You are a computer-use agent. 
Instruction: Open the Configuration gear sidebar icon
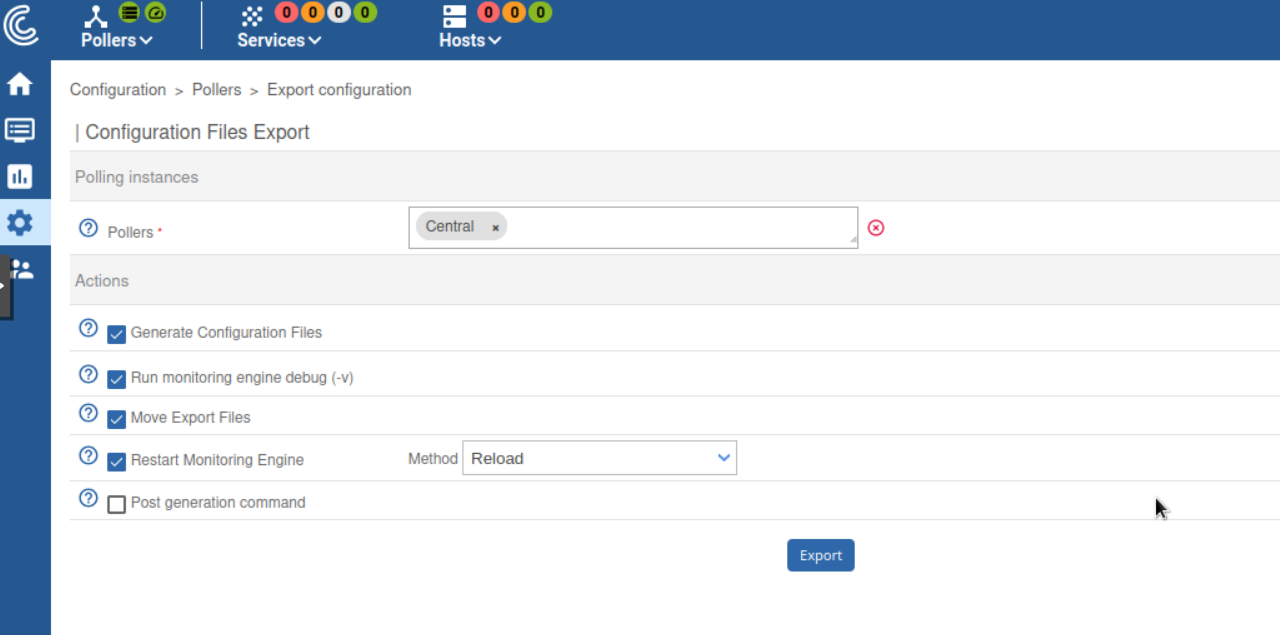(x=20, y=222)
